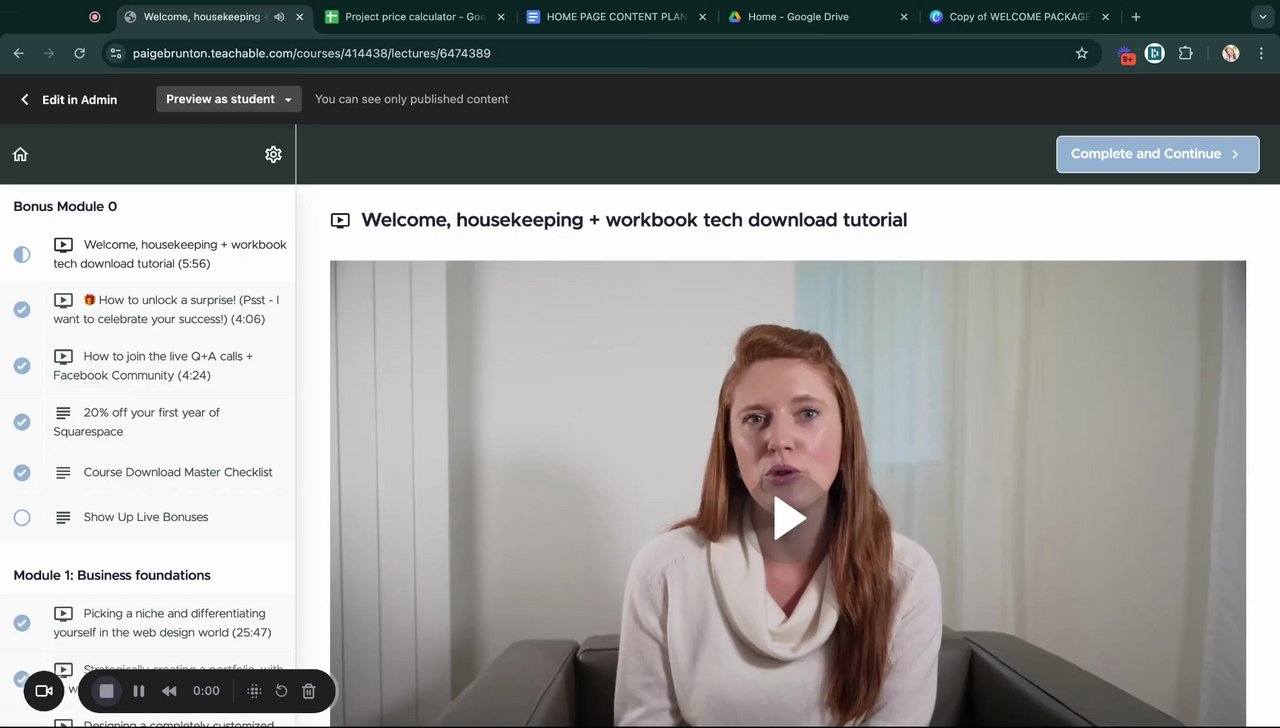Click the video icon beside lecture title
This screenshot has height=728, width=1280.
click(x=340, y=220)
